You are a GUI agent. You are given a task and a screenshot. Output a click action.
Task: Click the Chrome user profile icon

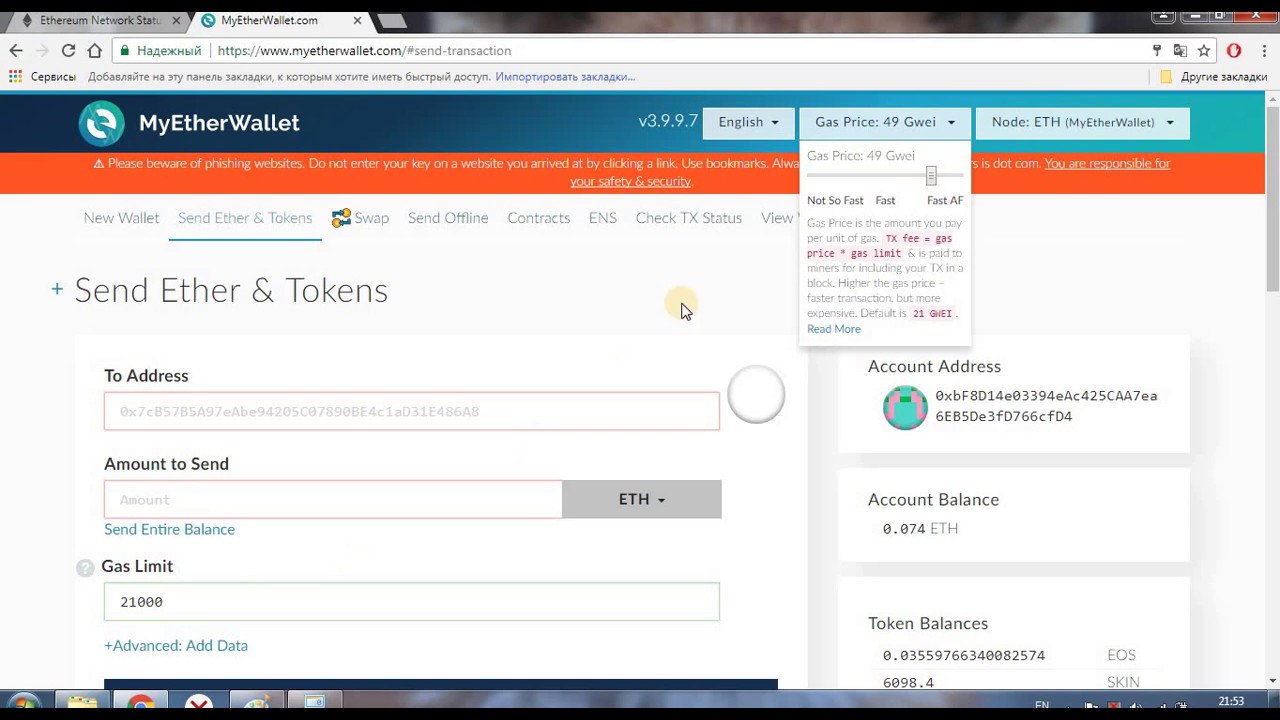coord(1163,15)
